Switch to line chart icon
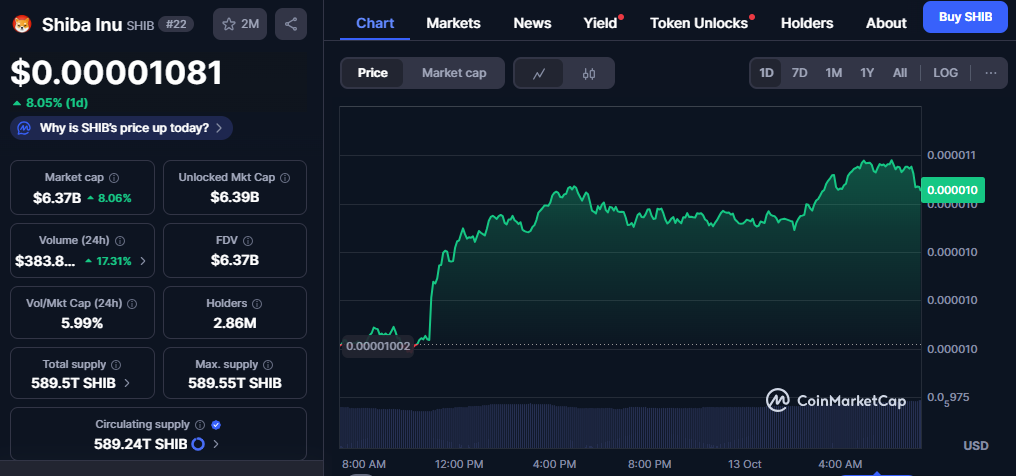Image resolution: width=1016 pixels, height=476 pixels. click(x=539, y=73)
